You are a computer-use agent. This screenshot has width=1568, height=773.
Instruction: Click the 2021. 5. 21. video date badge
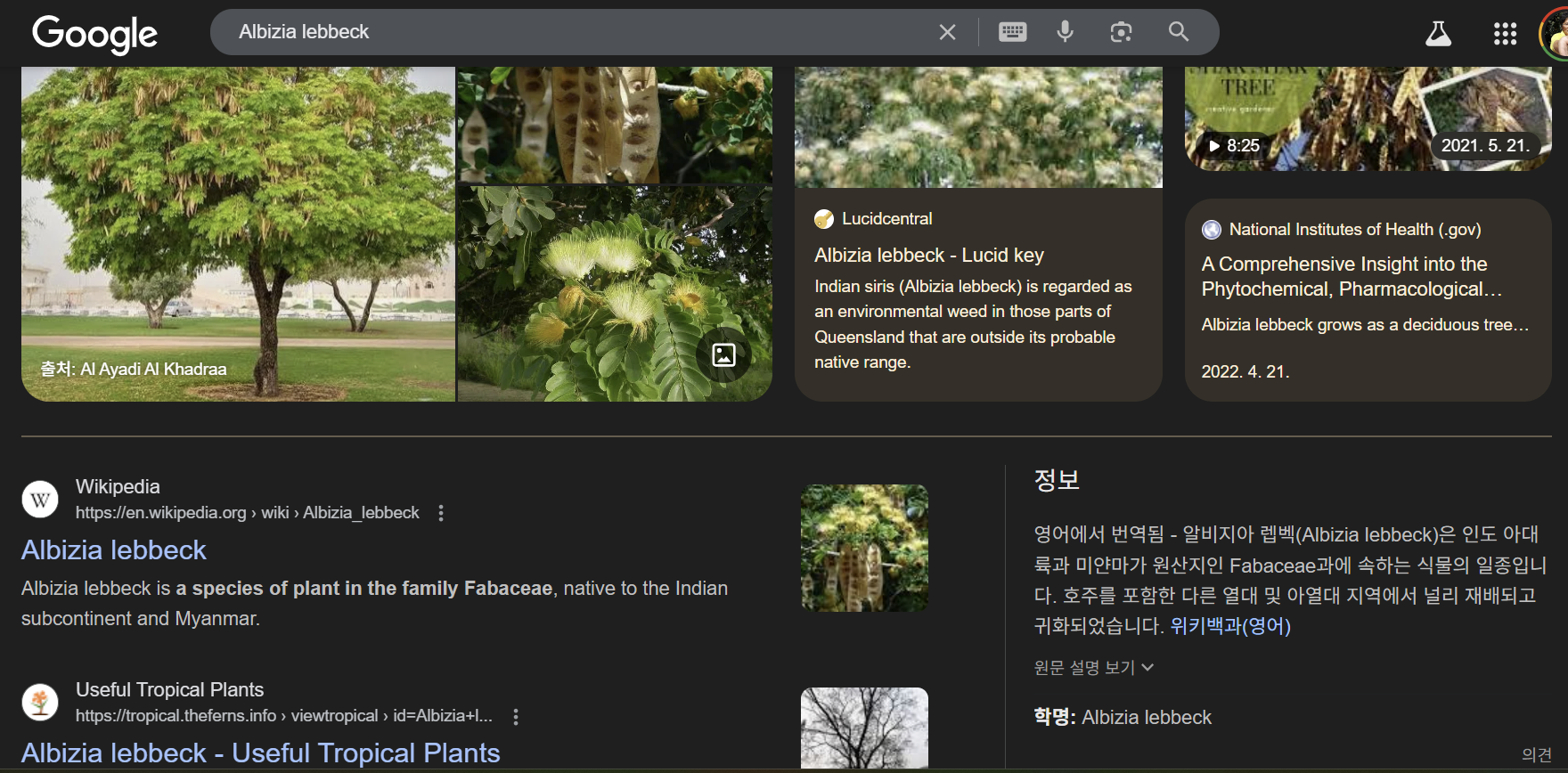point(1485,145)
